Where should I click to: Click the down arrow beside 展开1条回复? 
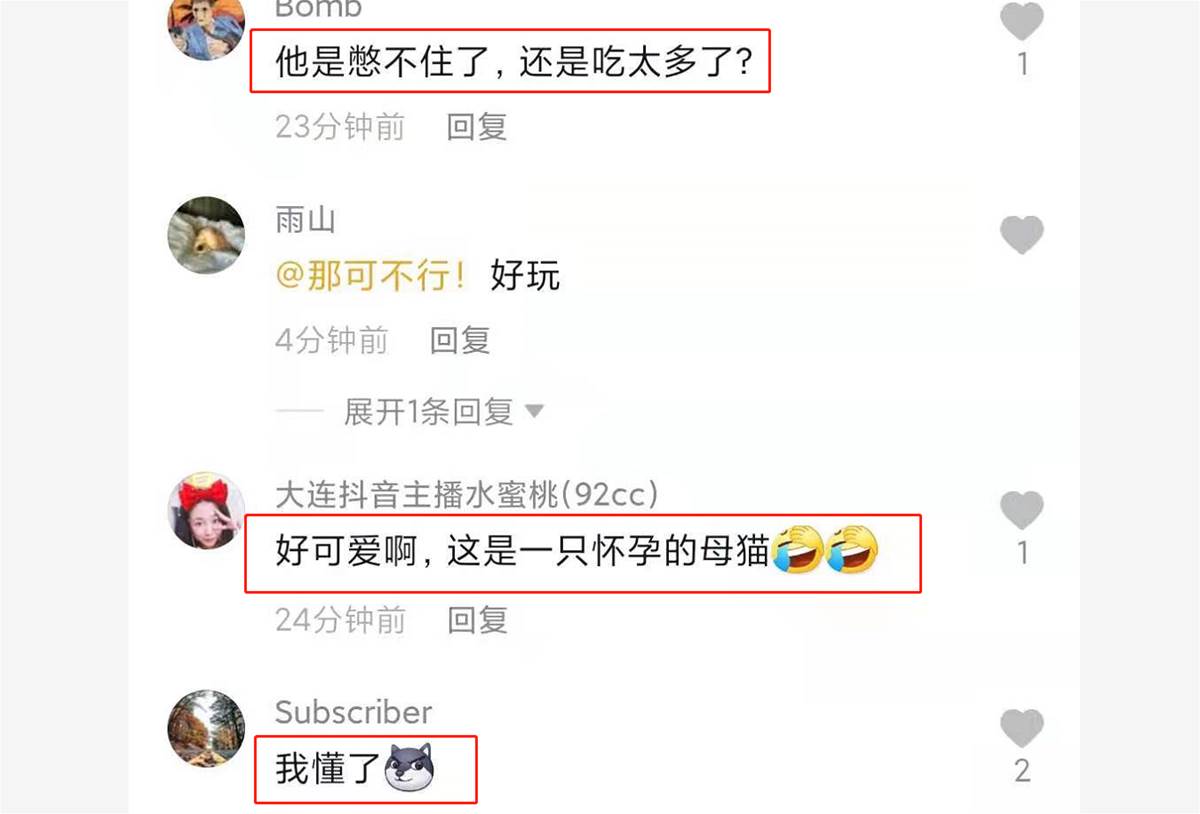pyautogui.click(x=534, y=411)
